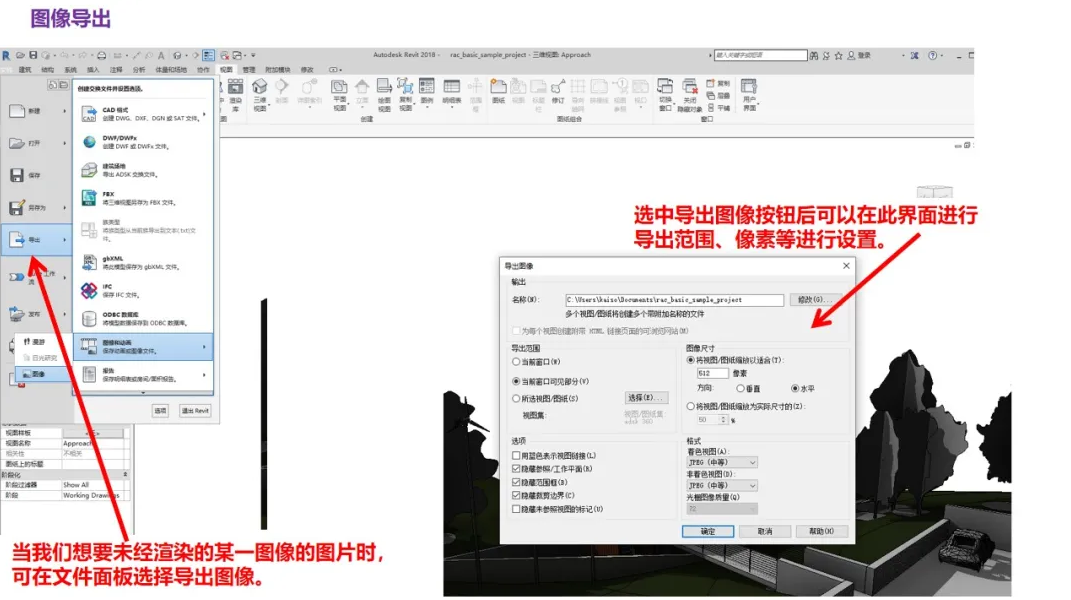Switch to the 管理 ribbon tab

click(249, 70)
